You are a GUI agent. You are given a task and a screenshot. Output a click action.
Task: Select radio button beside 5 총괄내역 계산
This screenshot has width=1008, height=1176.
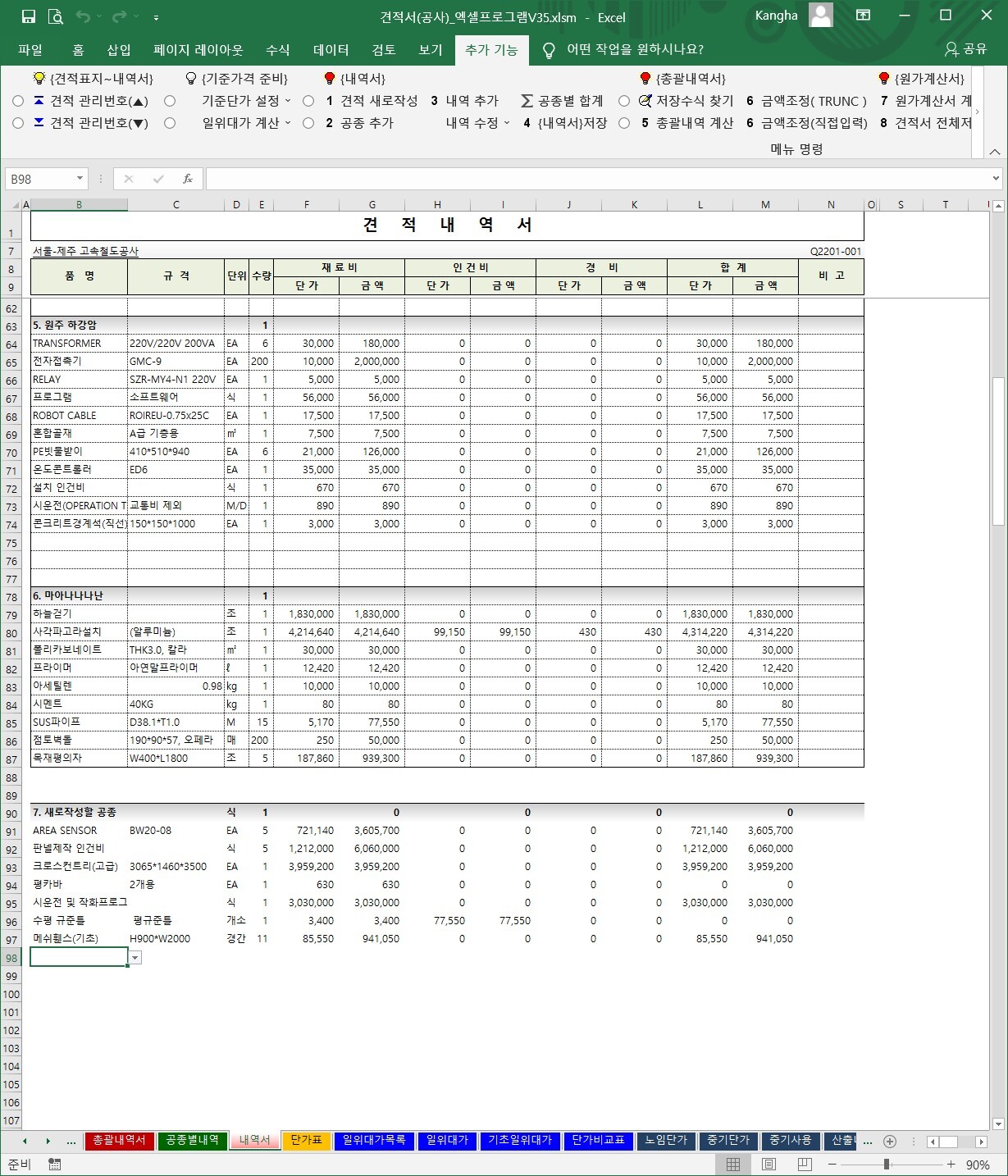pos(624,123)
